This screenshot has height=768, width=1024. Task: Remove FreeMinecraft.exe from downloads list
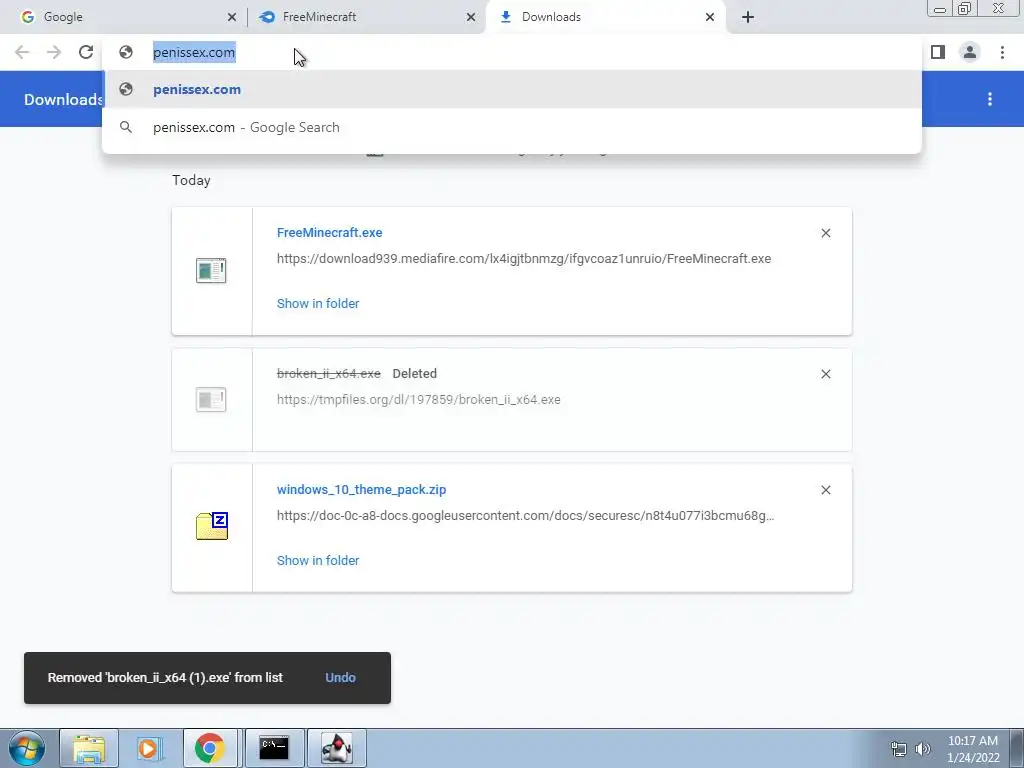coord(826,233)
